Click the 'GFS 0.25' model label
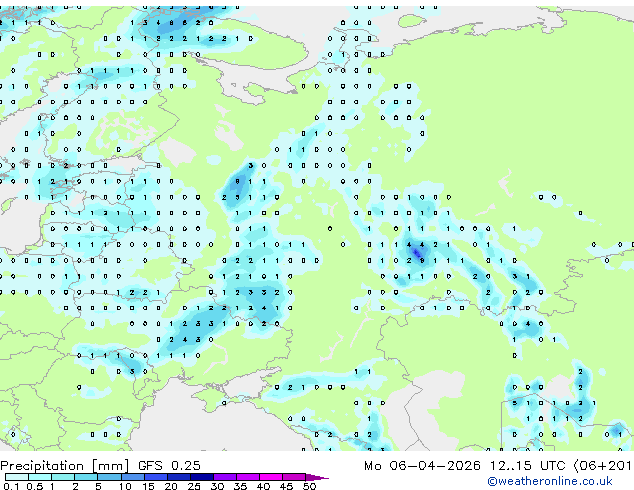The image size is (634, 490). click(x=169, y=465)
